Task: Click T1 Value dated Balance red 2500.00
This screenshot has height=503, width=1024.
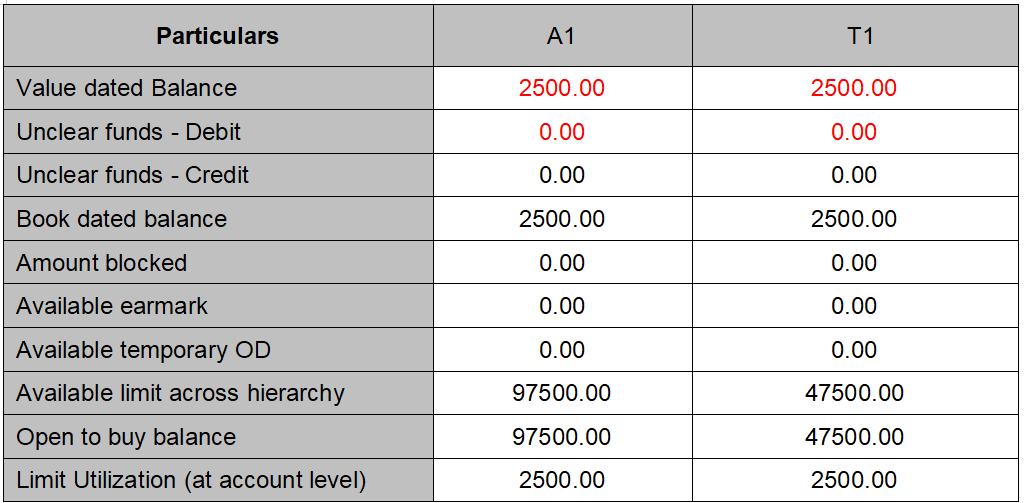Action: coord(854,88)
